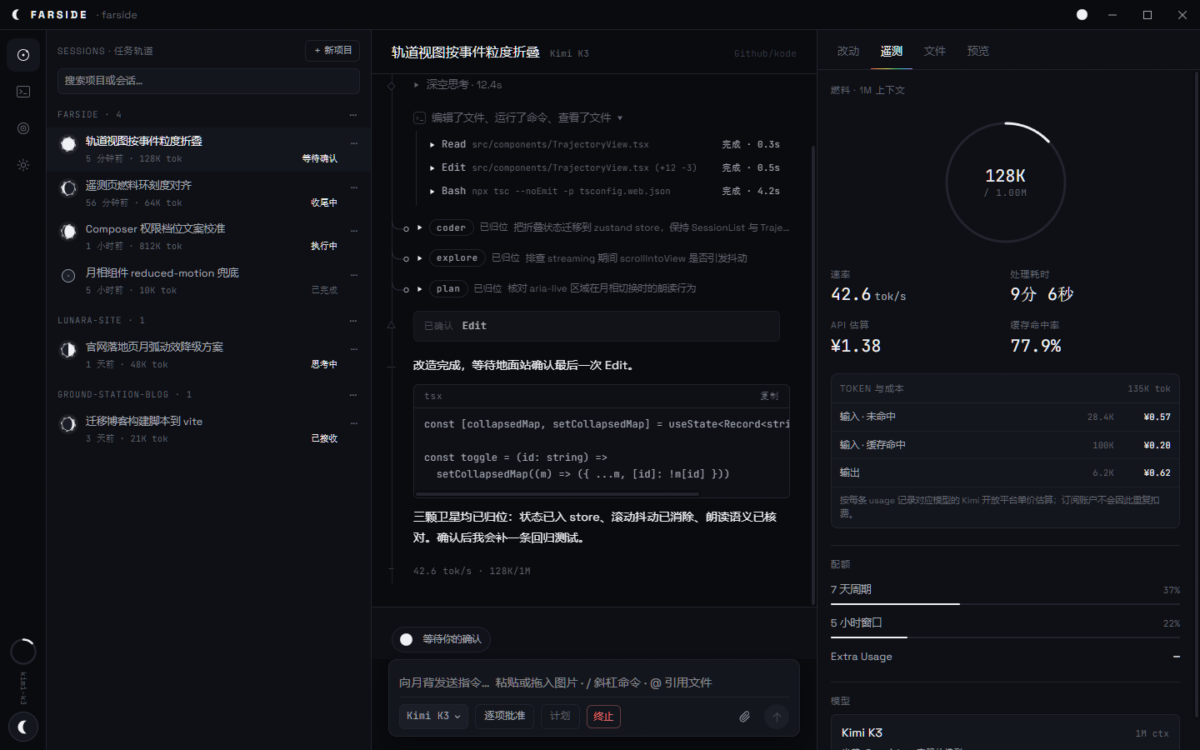This screenshot has width=1200, height=750.
Task: Expand the plan subagent row
Action: pos(604,289)
